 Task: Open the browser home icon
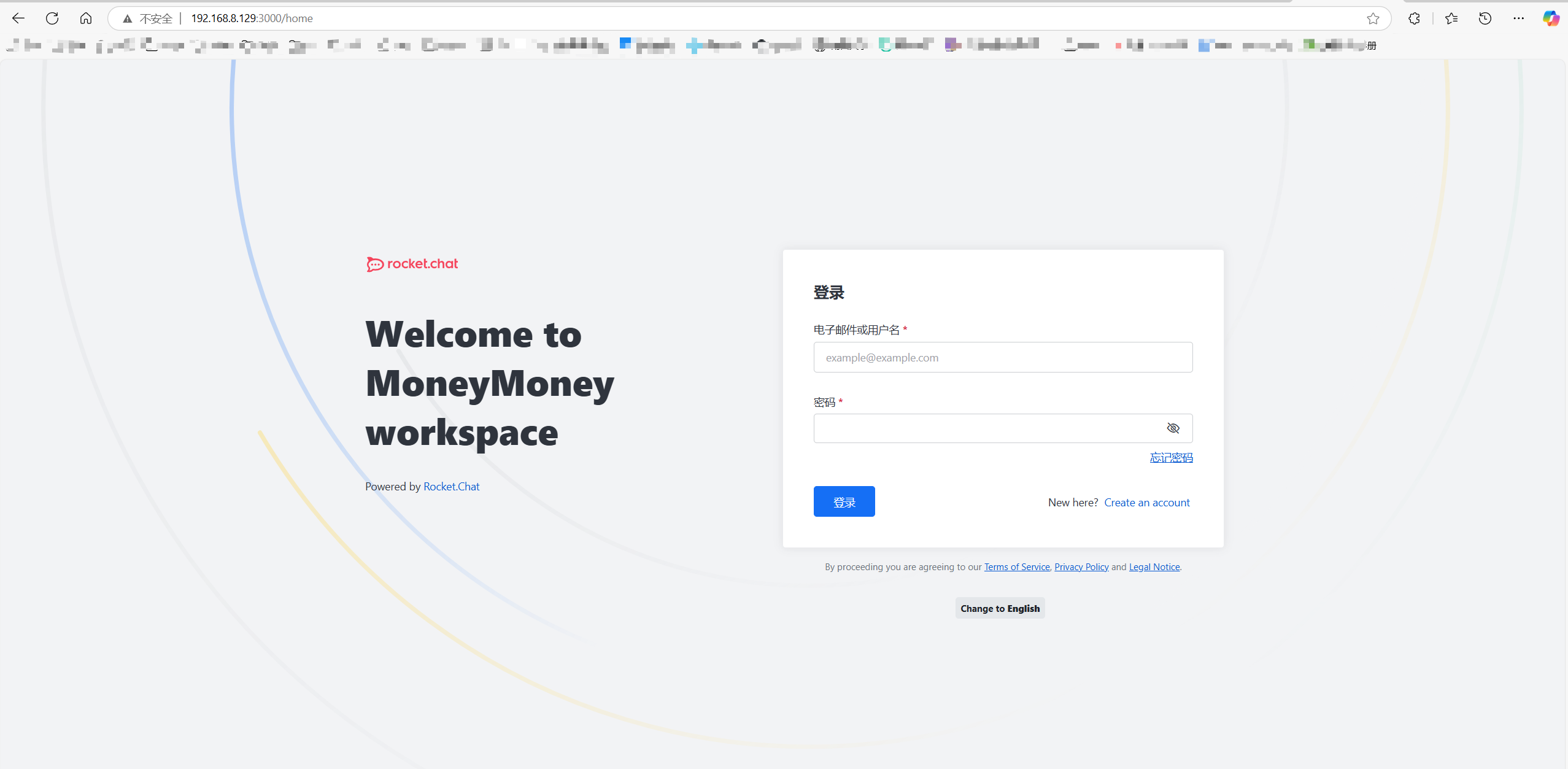(86, 18)
